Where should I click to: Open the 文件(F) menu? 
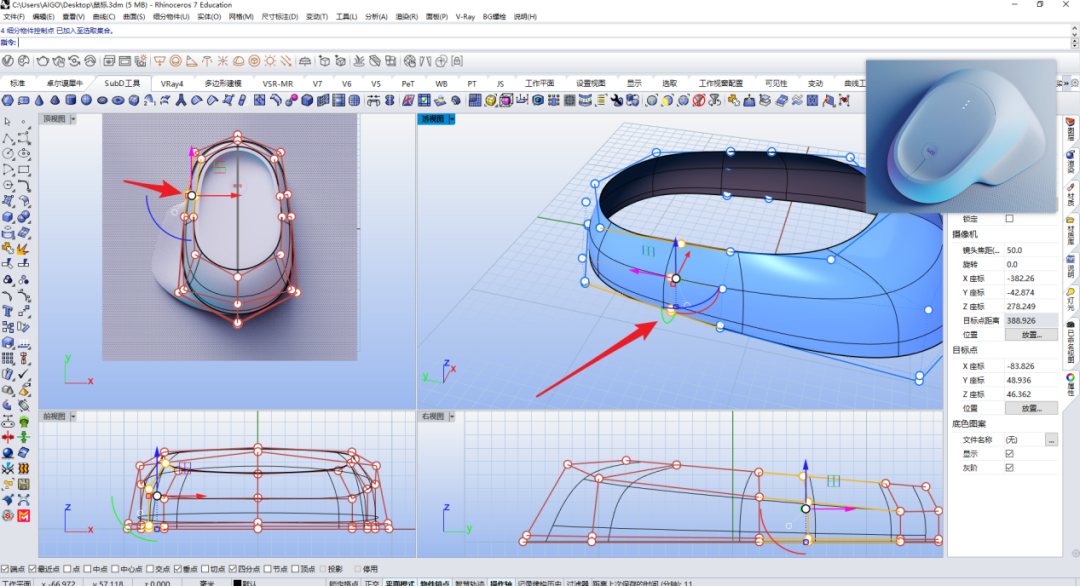point(14,17)
